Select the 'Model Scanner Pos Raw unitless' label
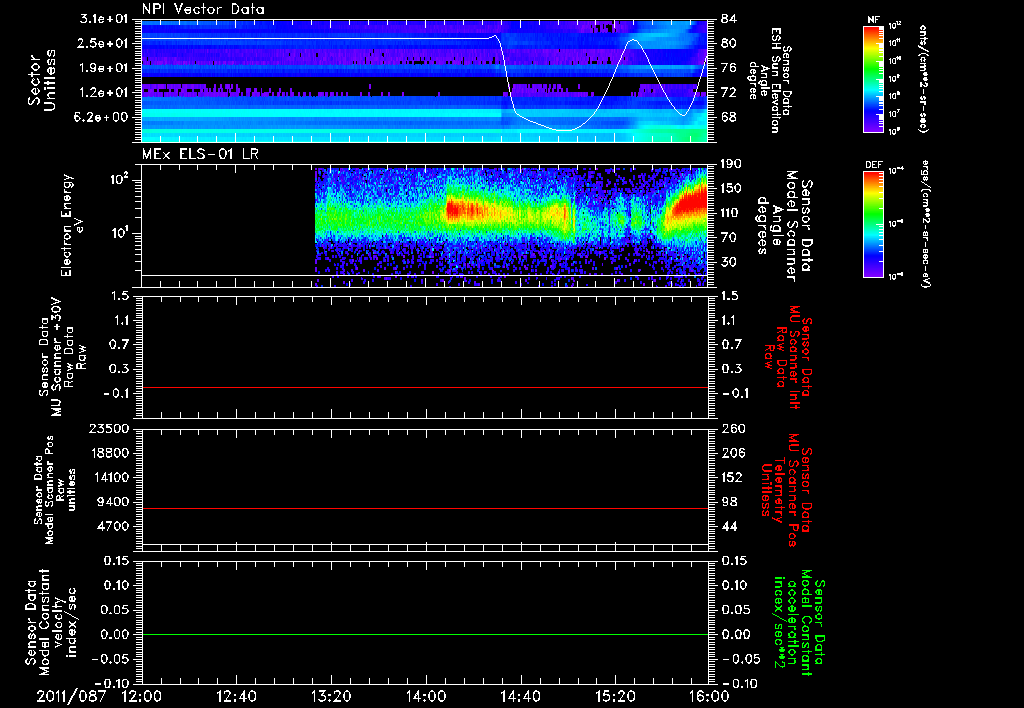Image resolution: width=1024 pixels, height=708 pixels. [56, 490]
